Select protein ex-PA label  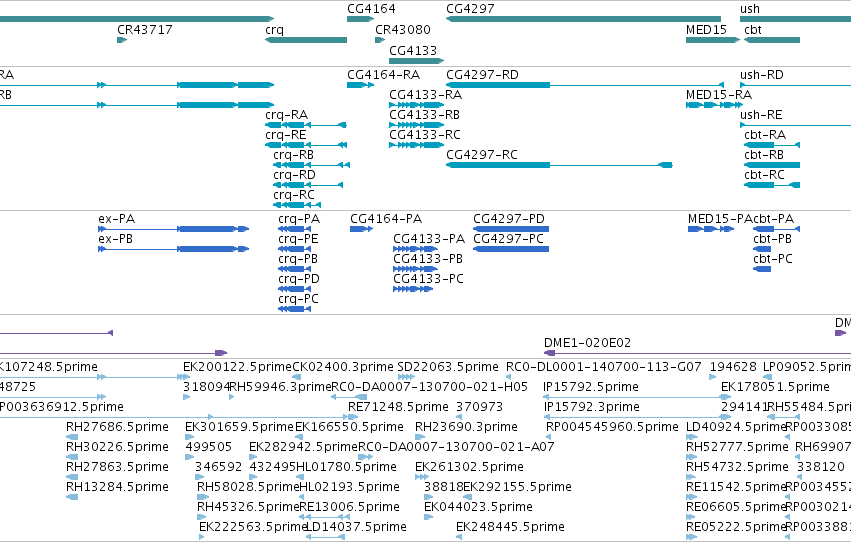117,219
